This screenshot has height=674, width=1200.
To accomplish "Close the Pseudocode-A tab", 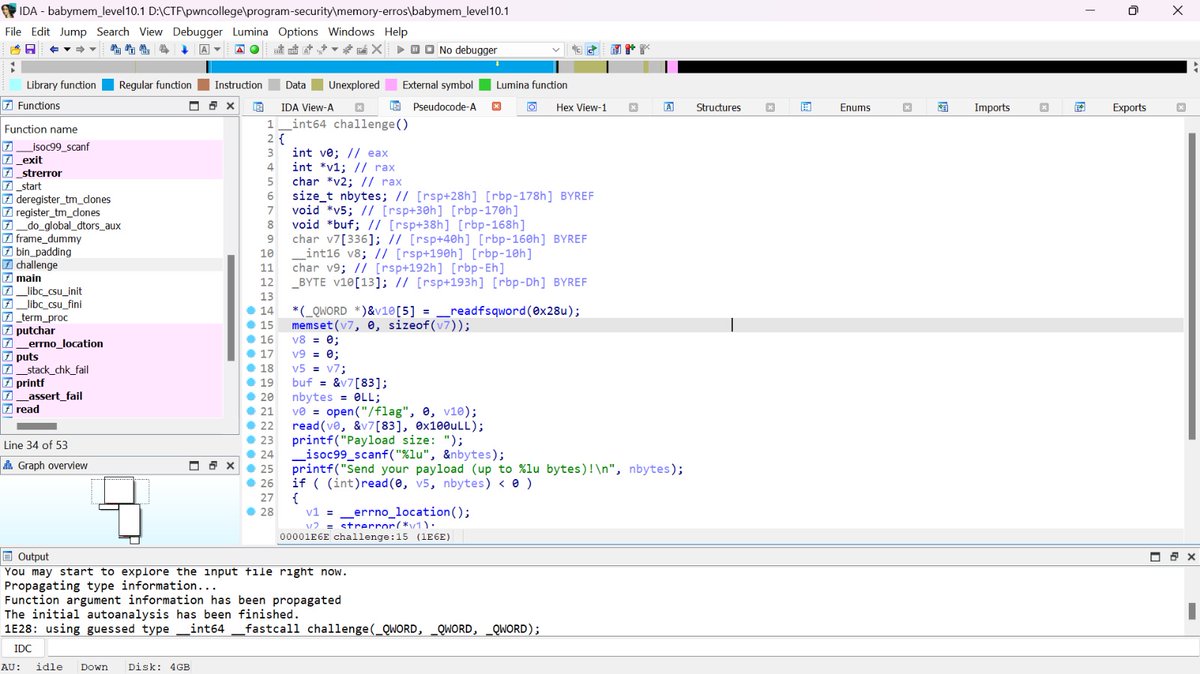I will pyautogui.click(x=496, y=106).
